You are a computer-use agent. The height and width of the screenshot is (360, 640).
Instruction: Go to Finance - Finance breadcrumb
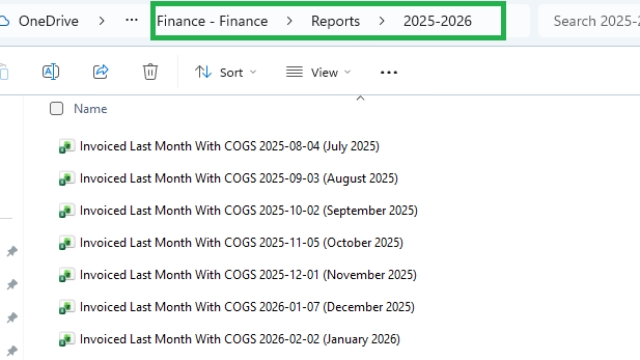point(212,21)
